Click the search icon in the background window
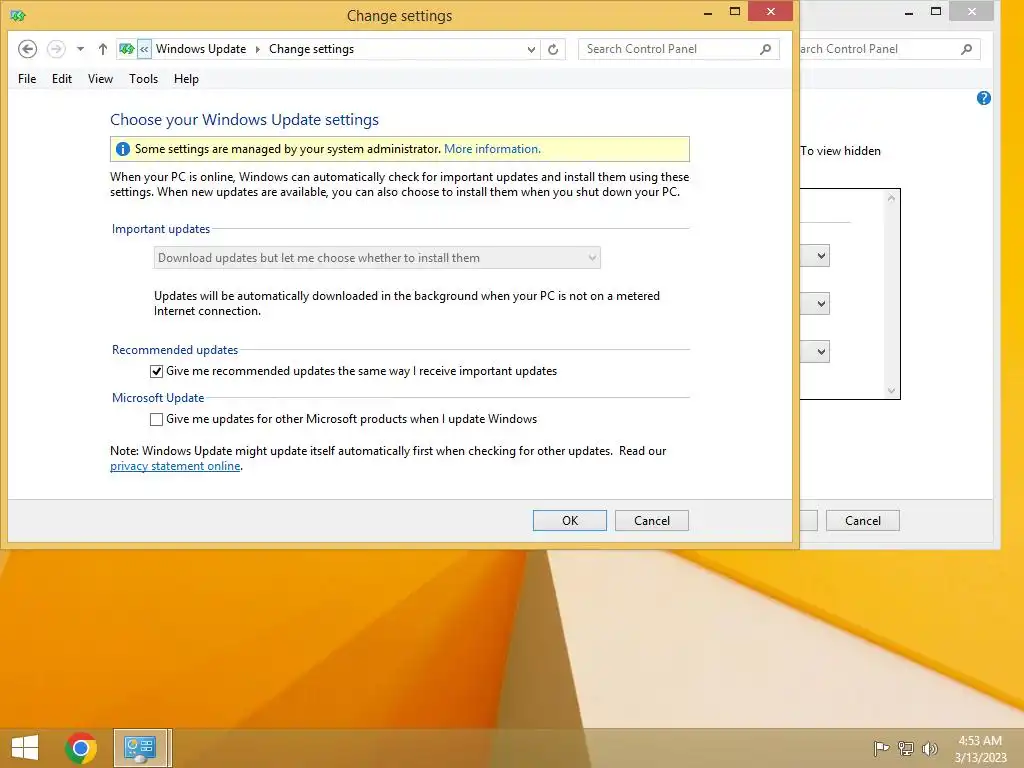The width and height of the screenshot is (1024, 768). [x=967, y=49]
